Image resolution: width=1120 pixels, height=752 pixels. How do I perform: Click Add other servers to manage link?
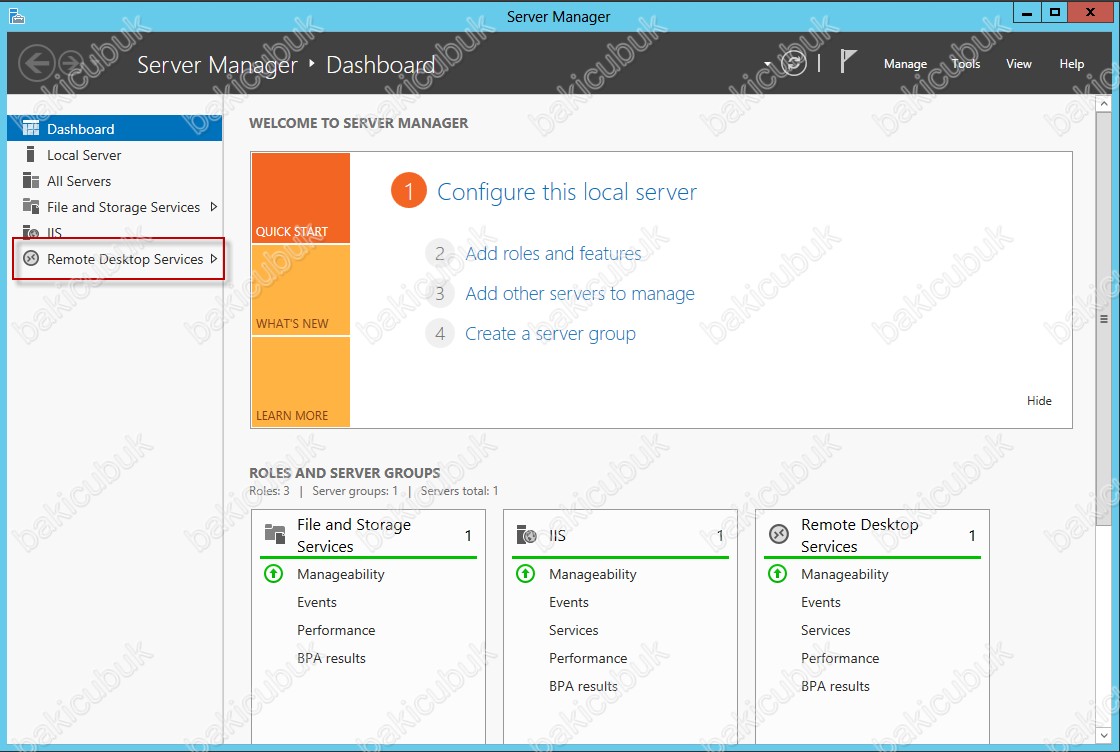point(580,294)
